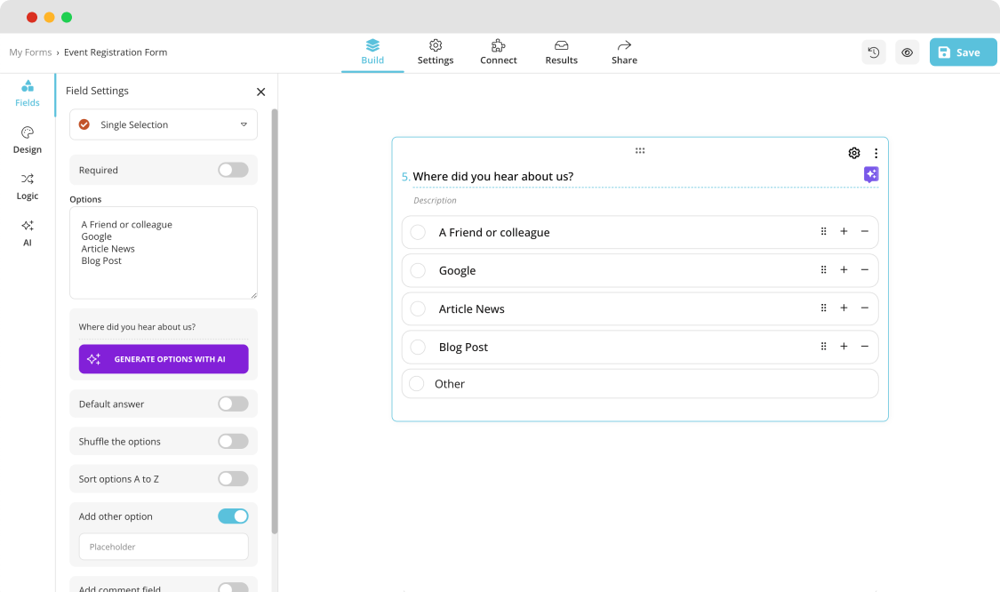Select the Fields sidebar panel
The height and width of the screenshot is (592, 1000).
[27, 93]
